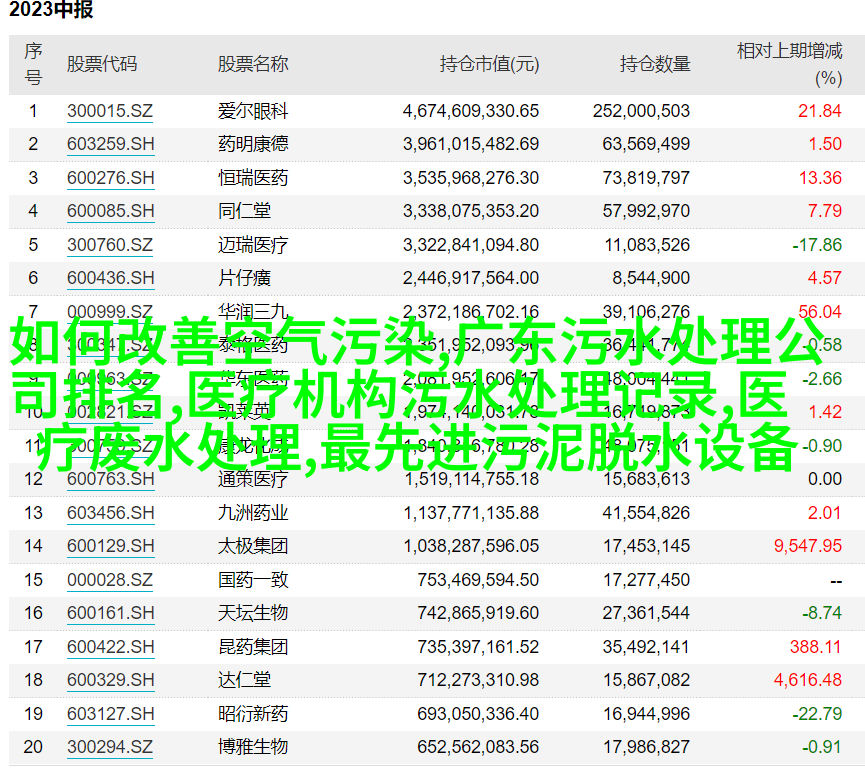
Task: Click holding quantity 252,000,503
Action: 641,111
